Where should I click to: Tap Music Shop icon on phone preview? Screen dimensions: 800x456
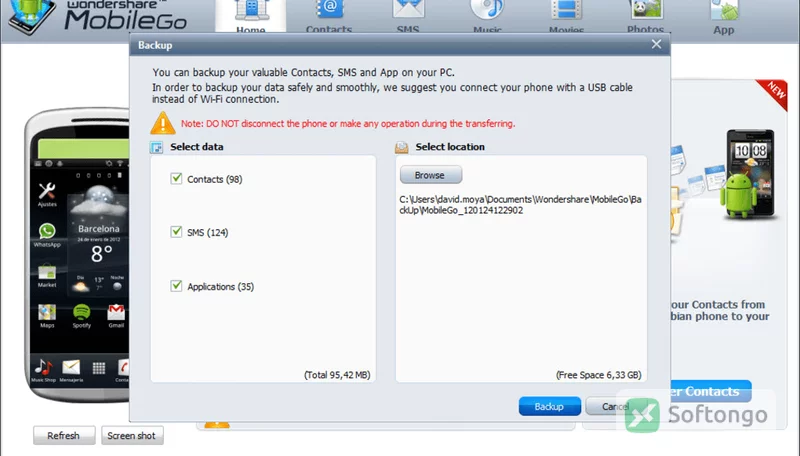click(x=43, y=370)
